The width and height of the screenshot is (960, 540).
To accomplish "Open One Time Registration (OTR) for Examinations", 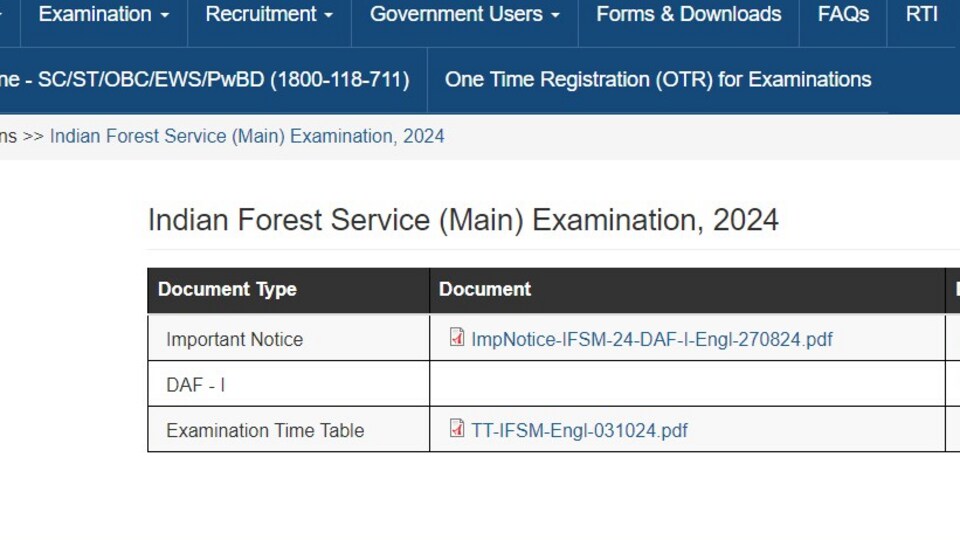I will [658, 80].
